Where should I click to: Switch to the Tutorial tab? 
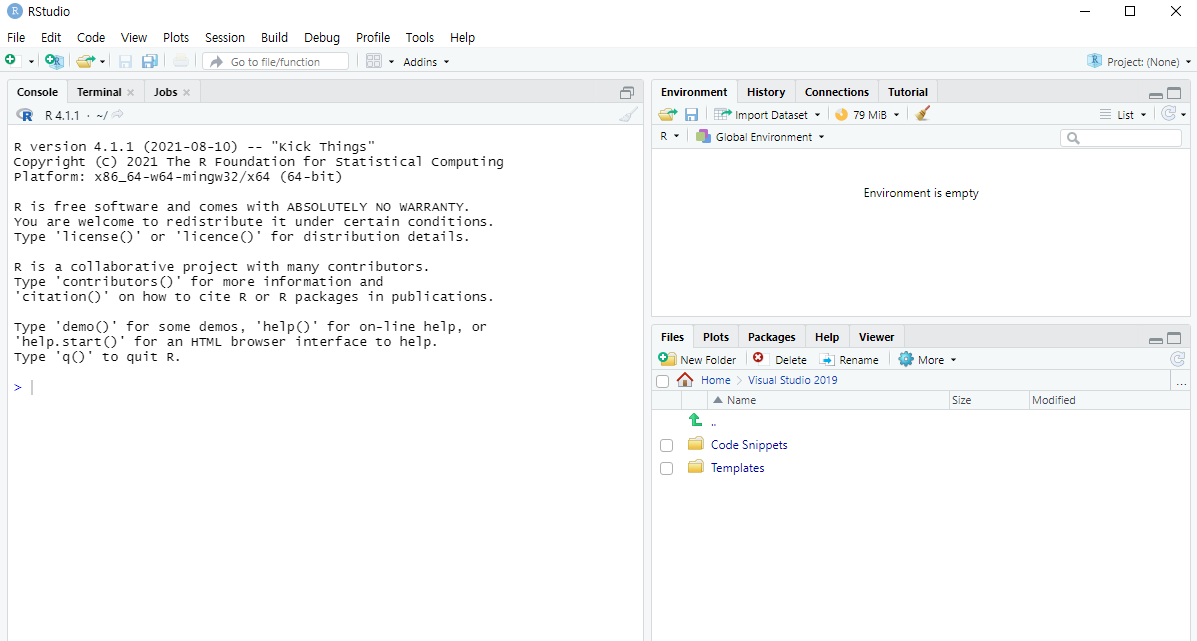point(908,92)
